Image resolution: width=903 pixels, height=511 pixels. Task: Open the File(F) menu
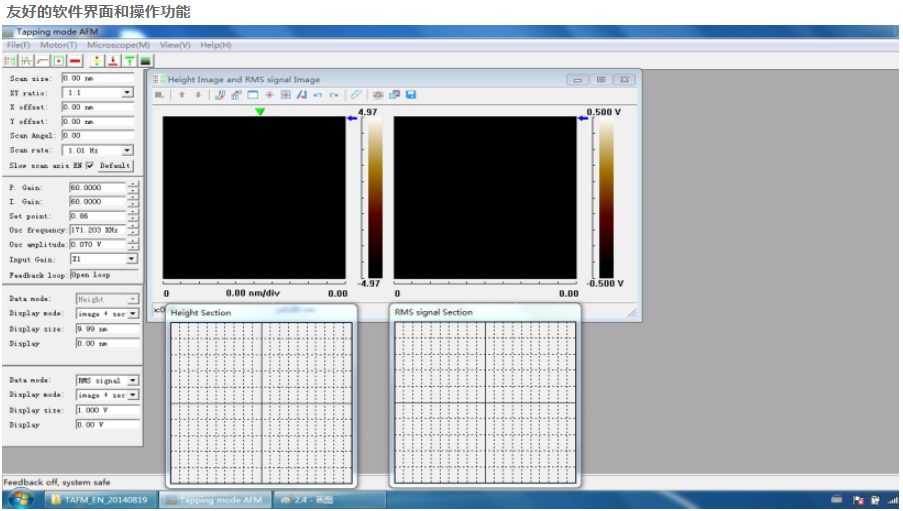coord(18,45)
